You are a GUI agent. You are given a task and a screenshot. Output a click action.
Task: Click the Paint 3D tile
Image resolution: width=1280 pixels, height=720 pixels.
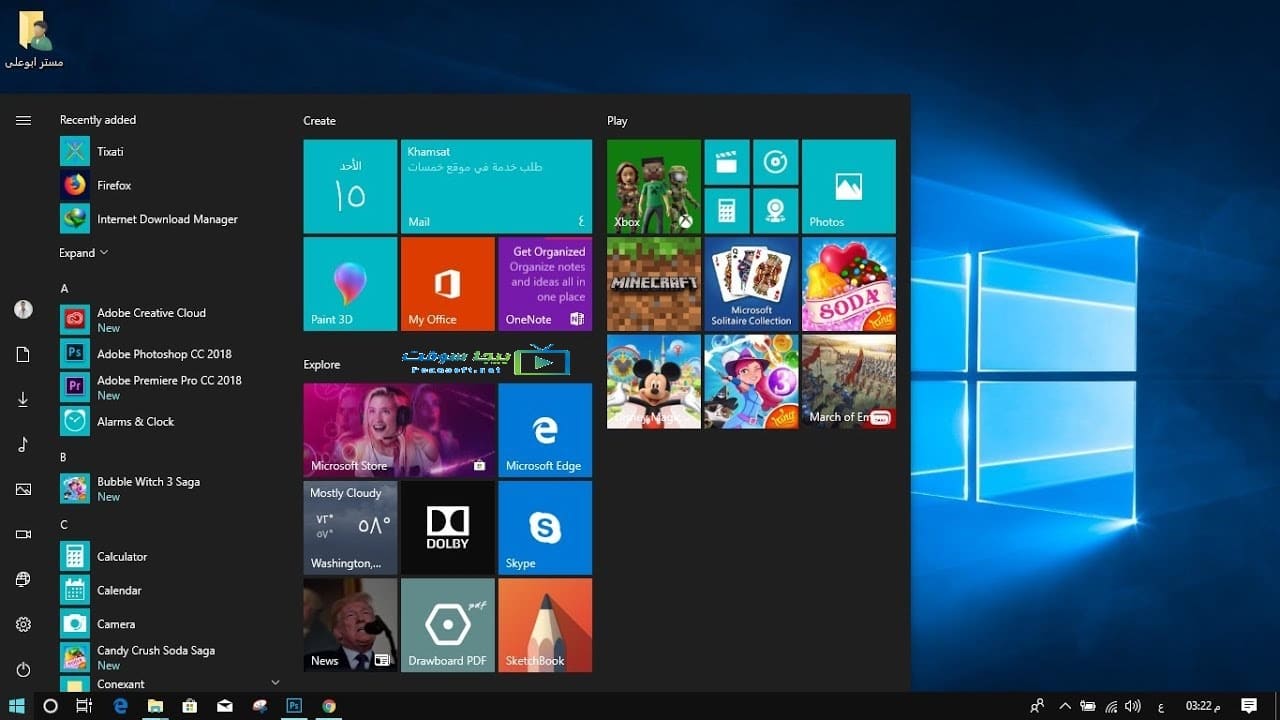(x=350, y=284)
